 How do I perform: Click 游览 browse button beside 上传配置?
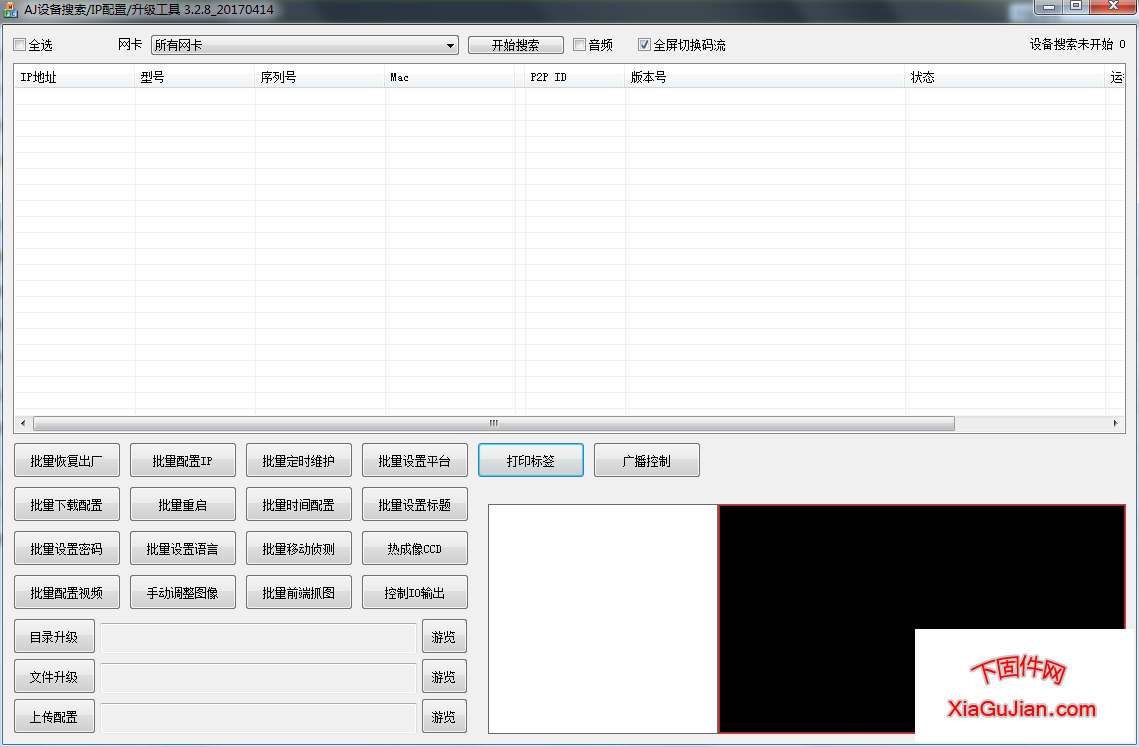[x=444, y=716]
